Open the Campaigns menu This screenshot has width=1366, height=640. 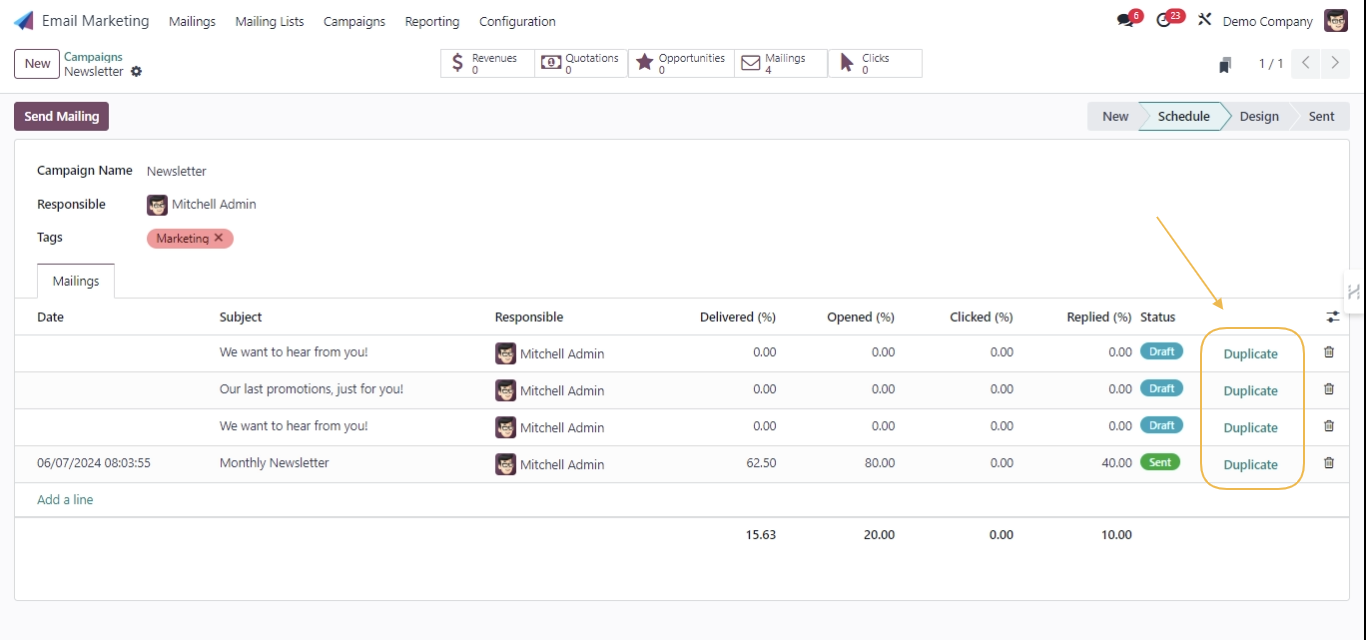pyautogui.click(x=354, y=21)
